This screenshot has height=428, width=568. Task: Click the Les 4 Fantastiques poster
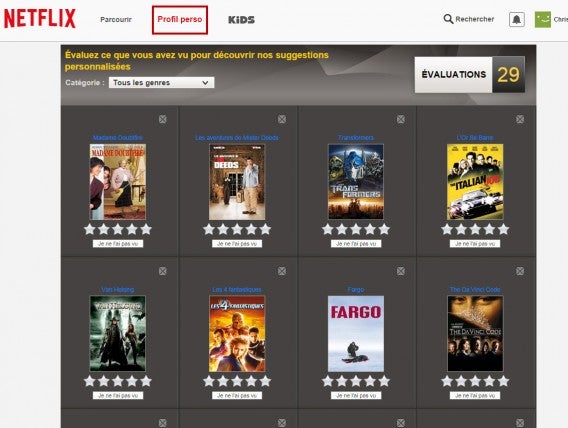[237, 333]
